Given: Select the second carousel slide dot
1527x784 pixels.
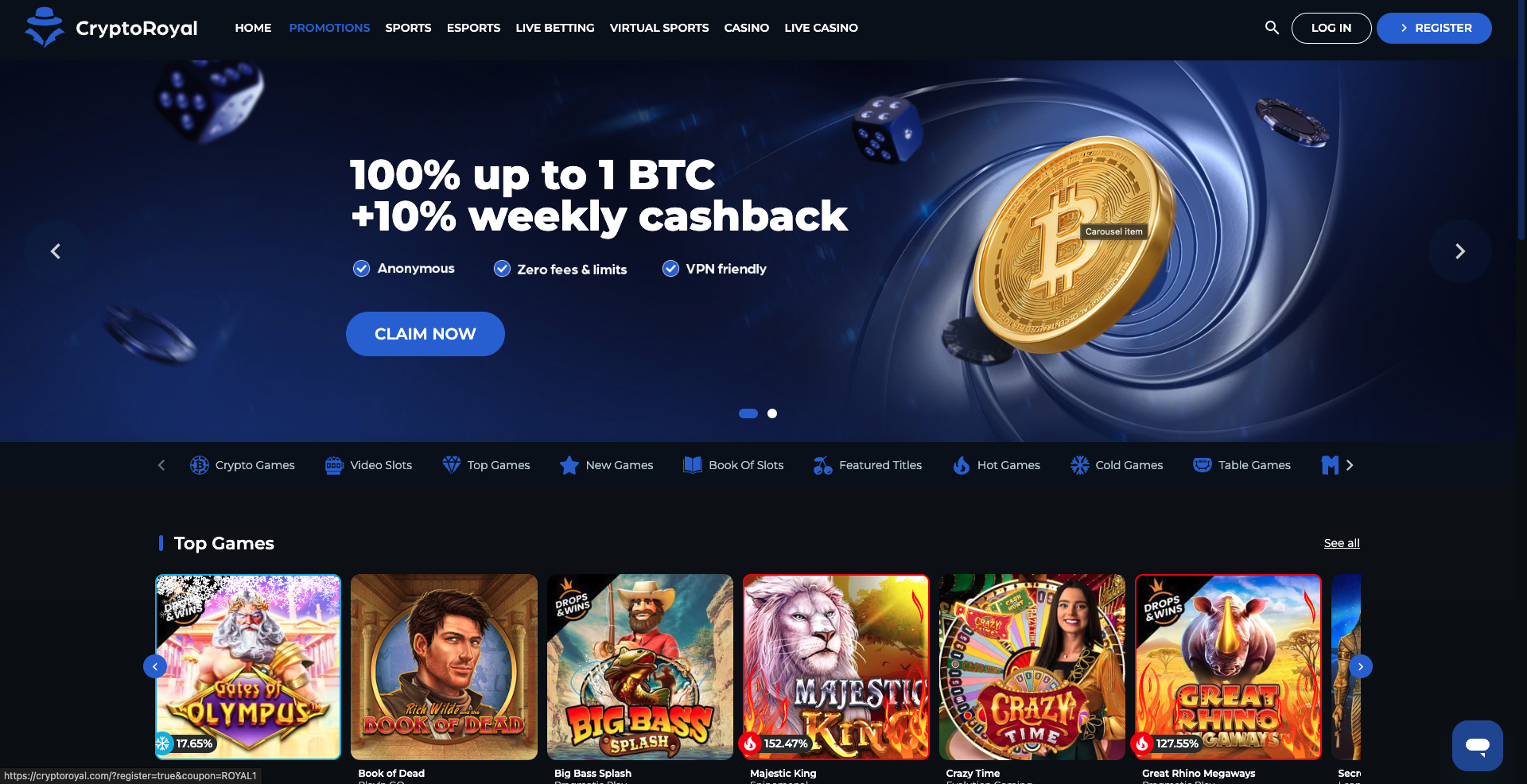Looking at the screenshot, I should pyautogui.click(x=772, y=413).
